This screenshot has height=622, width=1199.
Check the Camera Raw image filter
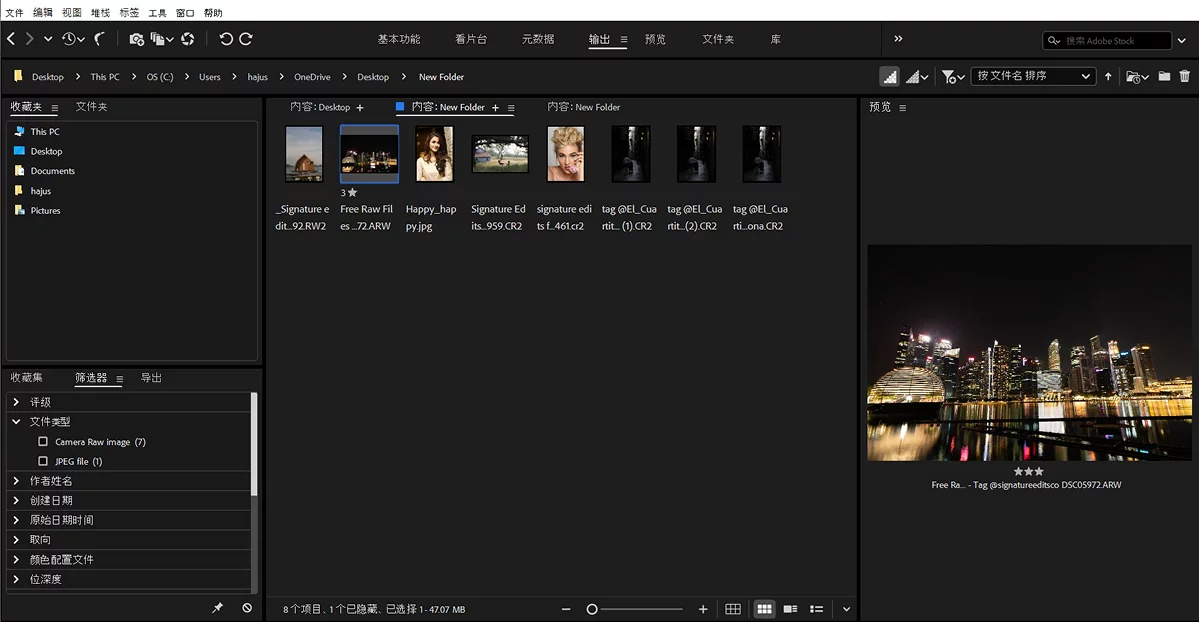[43, 441]
